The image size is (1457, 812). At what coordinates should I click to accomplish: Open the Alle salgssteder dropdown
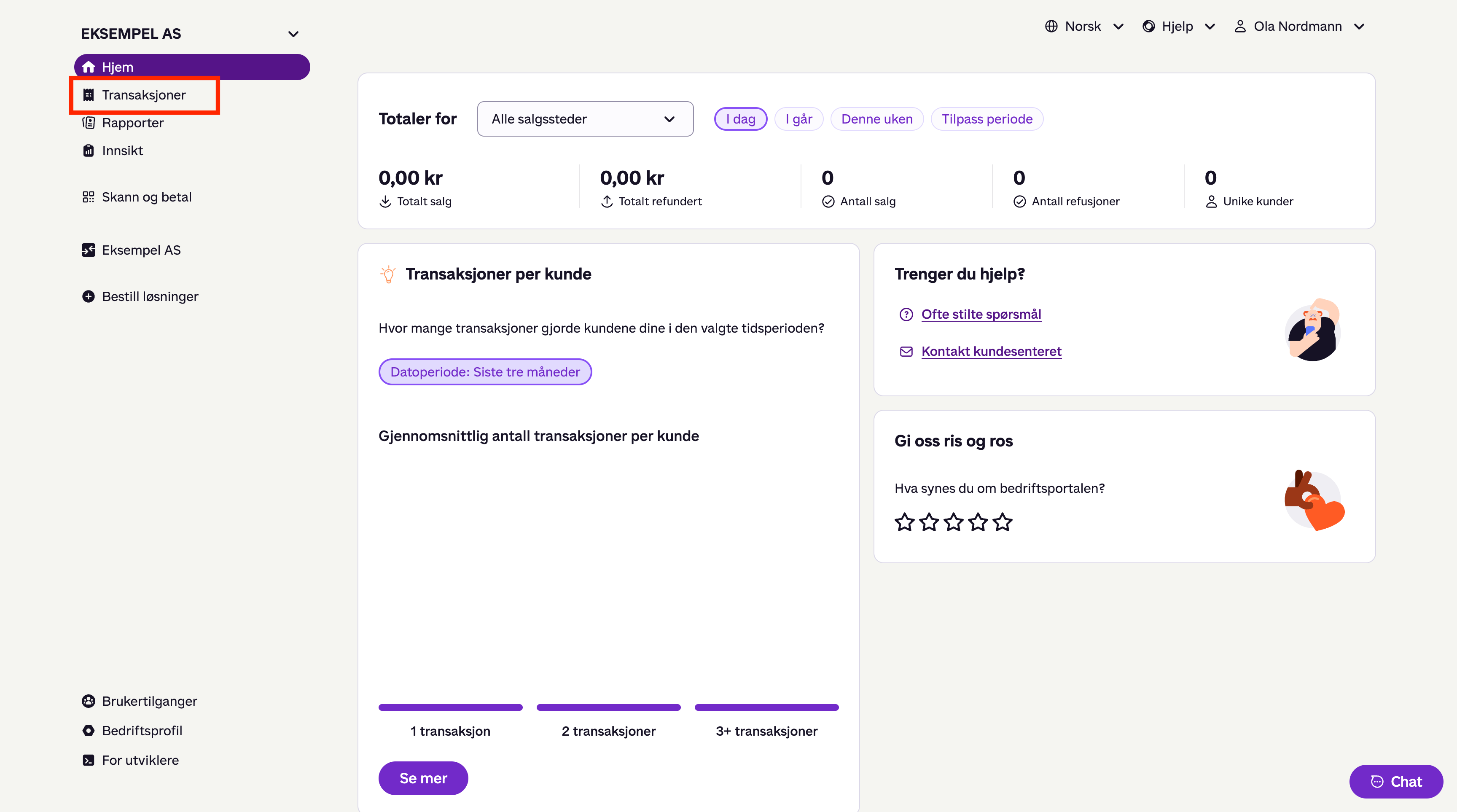(x=585, y=119)
